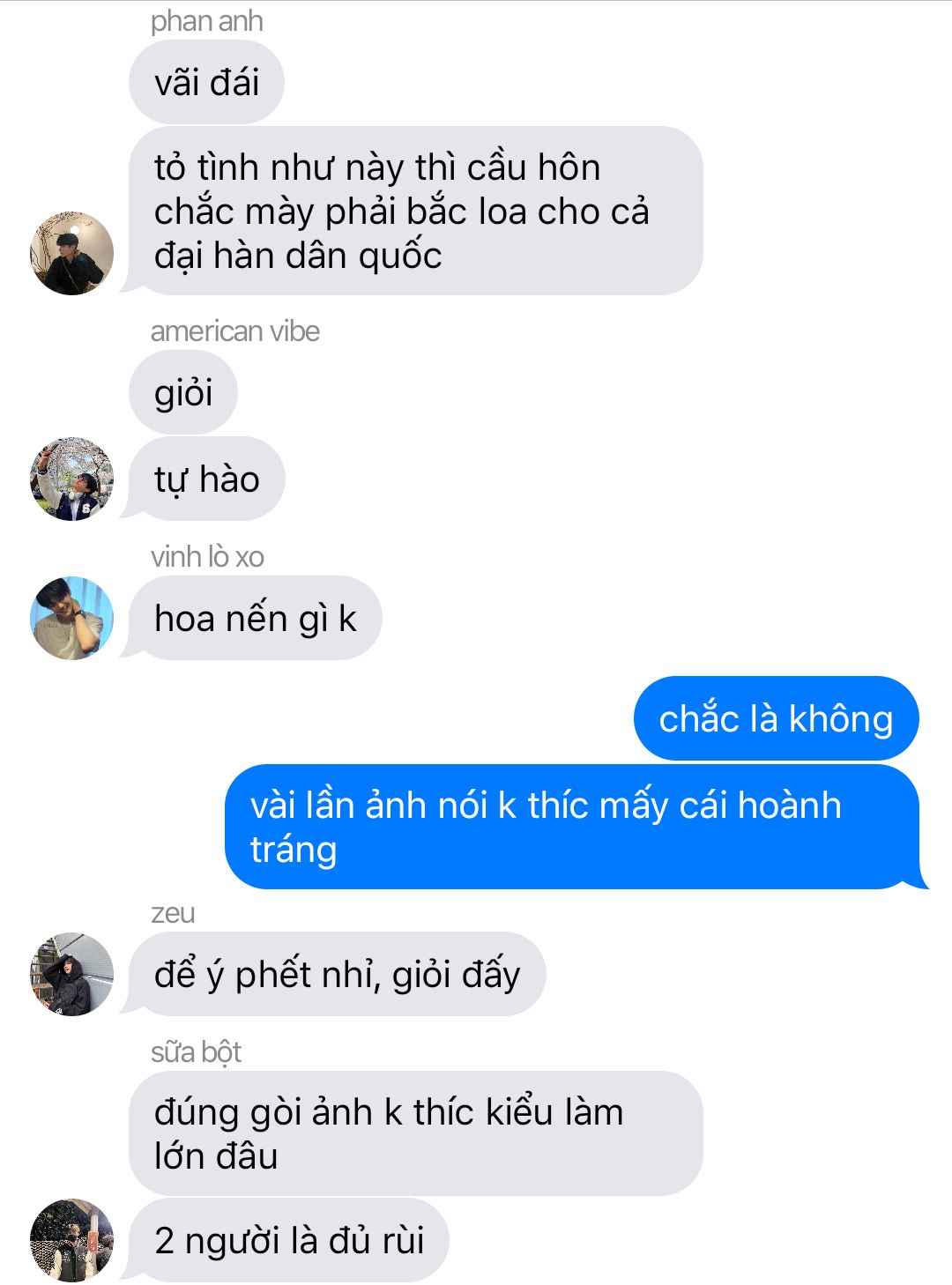Select the 'vãi đái' message bubble
Viewport: 952px width, 1285px height.
click(206, 82)
